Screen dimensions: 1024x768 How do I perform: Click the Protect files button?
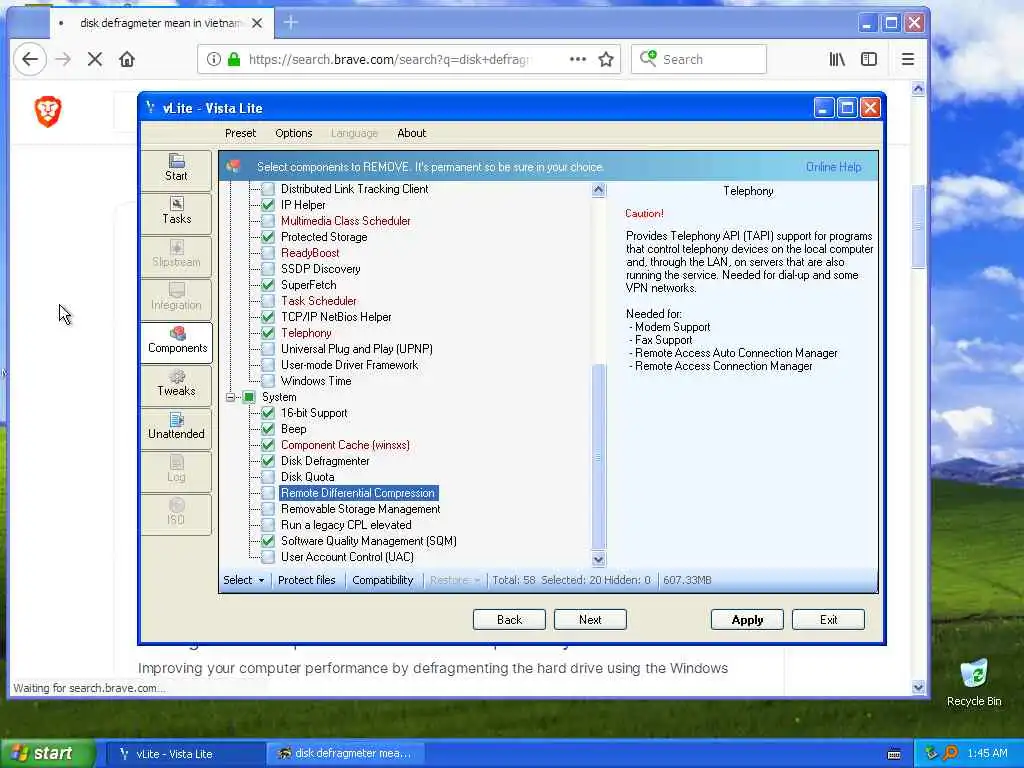coord(307,580)
